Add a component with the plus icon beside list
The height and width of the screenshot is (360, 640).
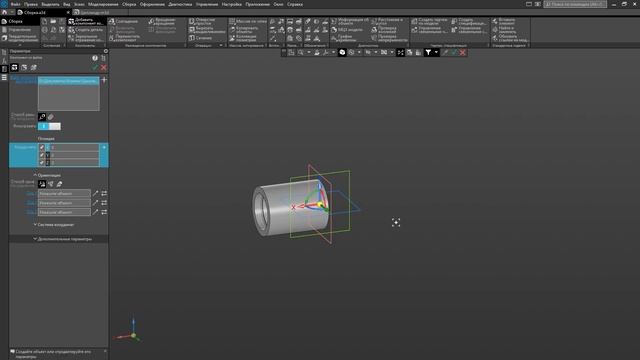(104, 80)
